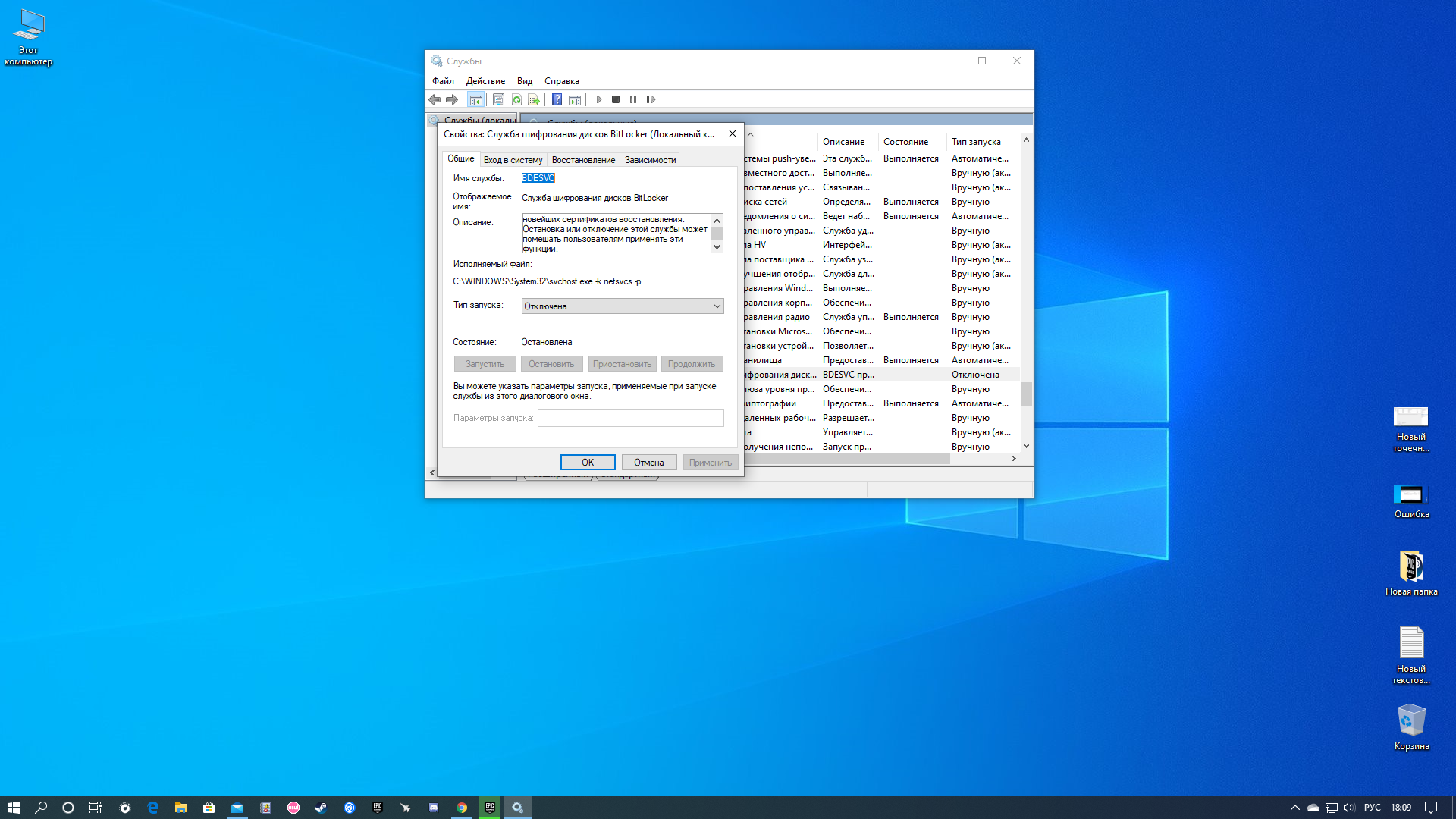Open Google Chrome from taskbar

[461, 808]
